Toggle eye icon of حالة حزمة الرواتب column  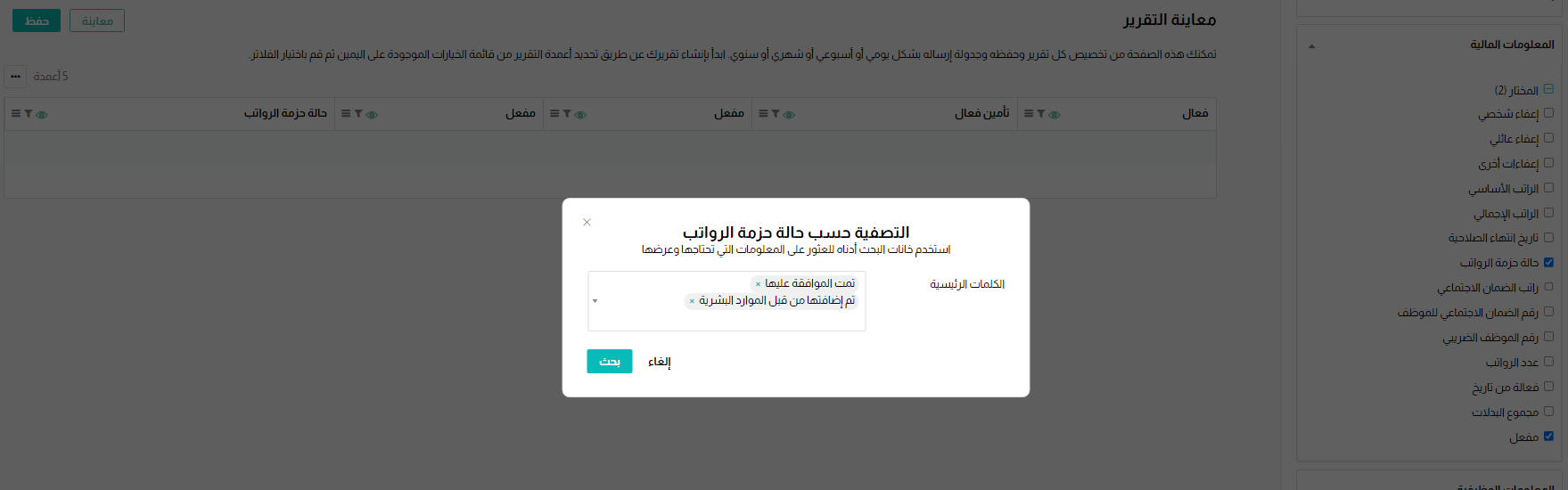pyautogui.click(x=42, y=115)
